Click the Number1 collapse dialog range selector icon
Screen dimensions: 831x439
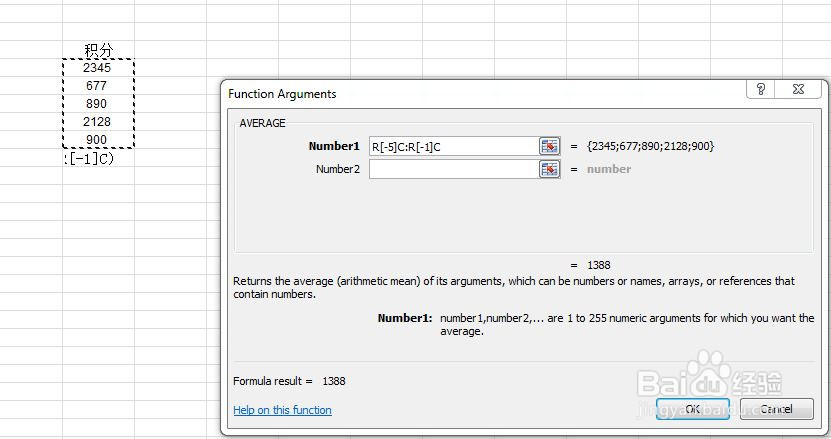coord(550,146)
